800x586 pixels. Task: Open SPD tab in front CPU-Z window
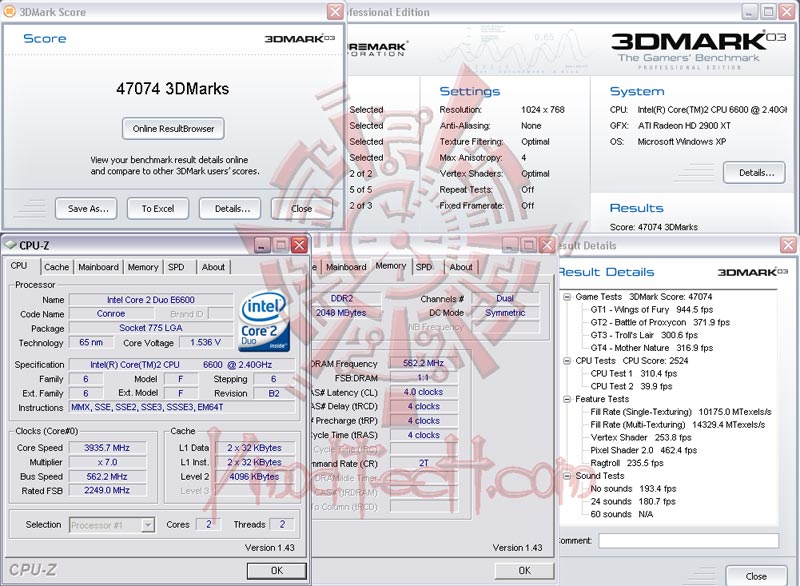pyautogui.click(x=176, y=267)
